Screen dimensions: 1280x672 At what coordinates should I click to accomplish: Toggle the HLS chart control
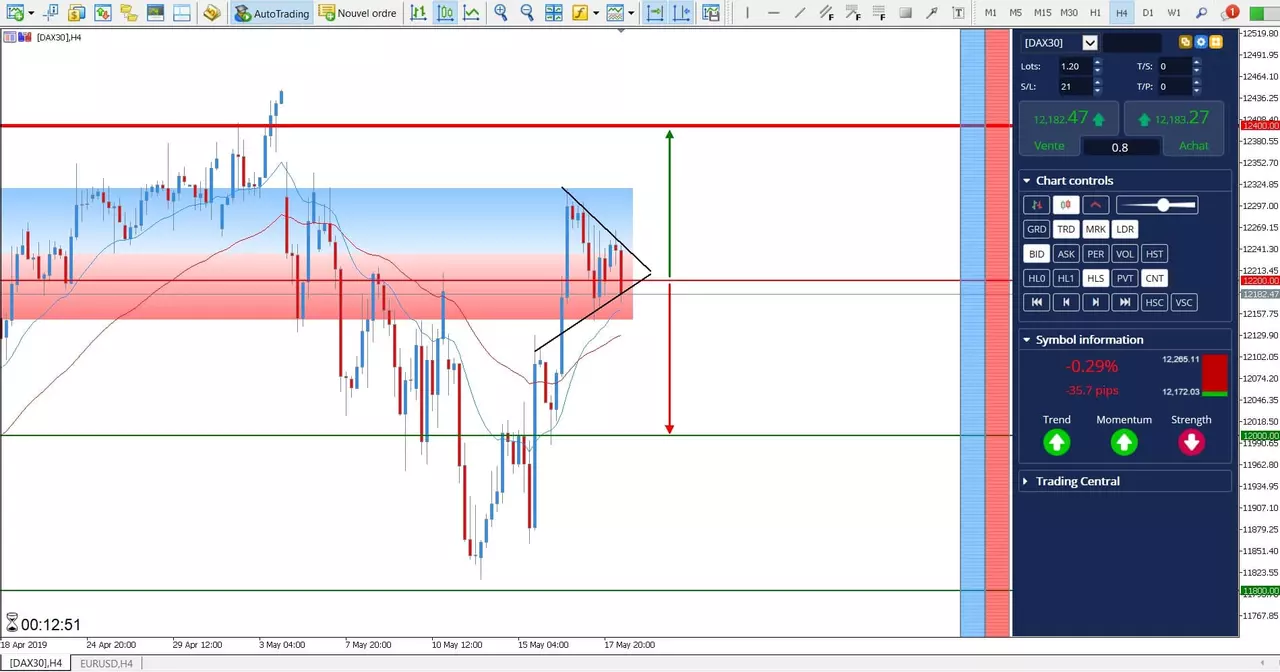click(1096, 278)
